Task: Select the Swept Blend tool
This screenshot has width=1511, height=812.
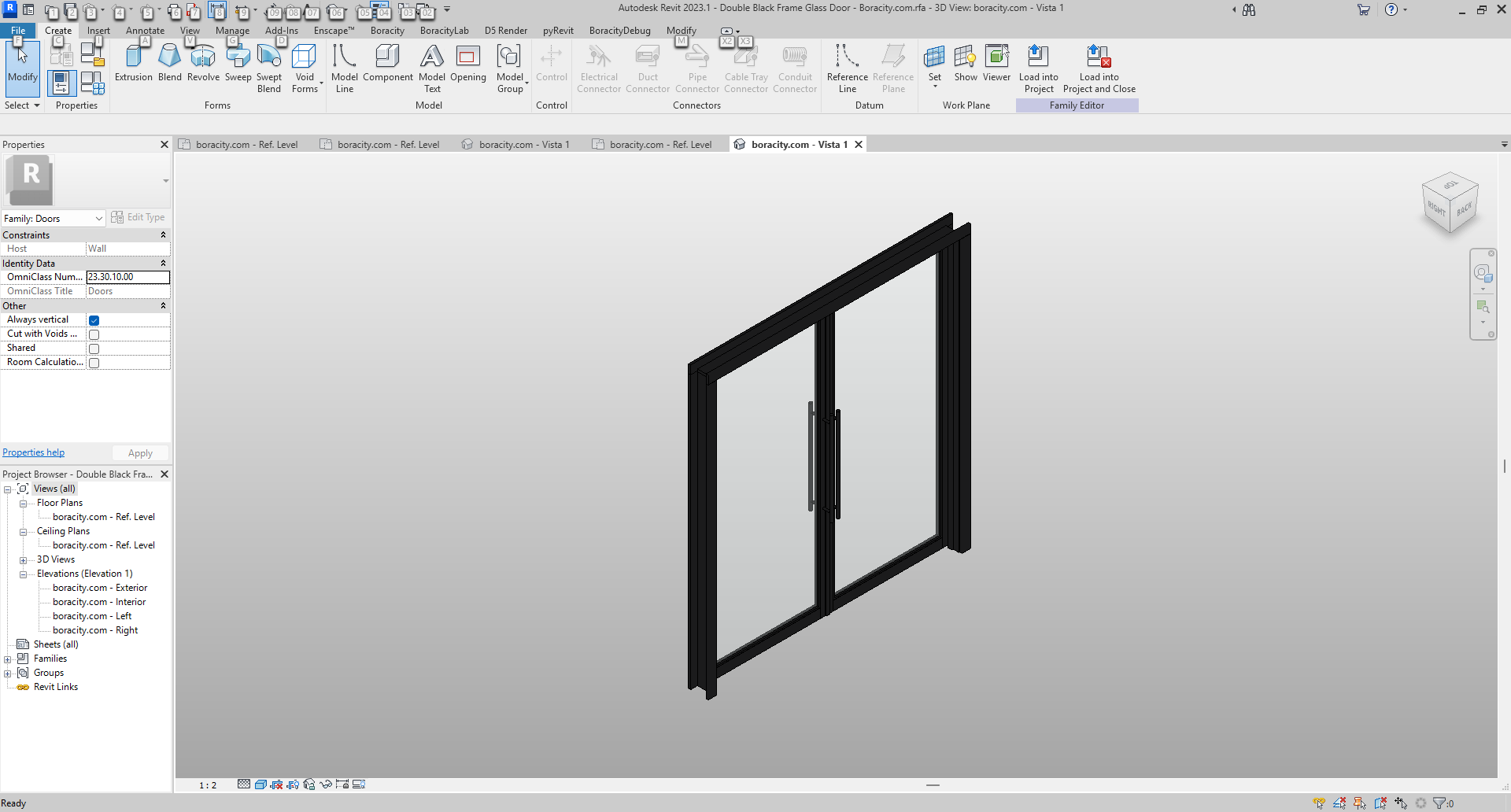Action: pyautogui.click(x=269, y=68)
